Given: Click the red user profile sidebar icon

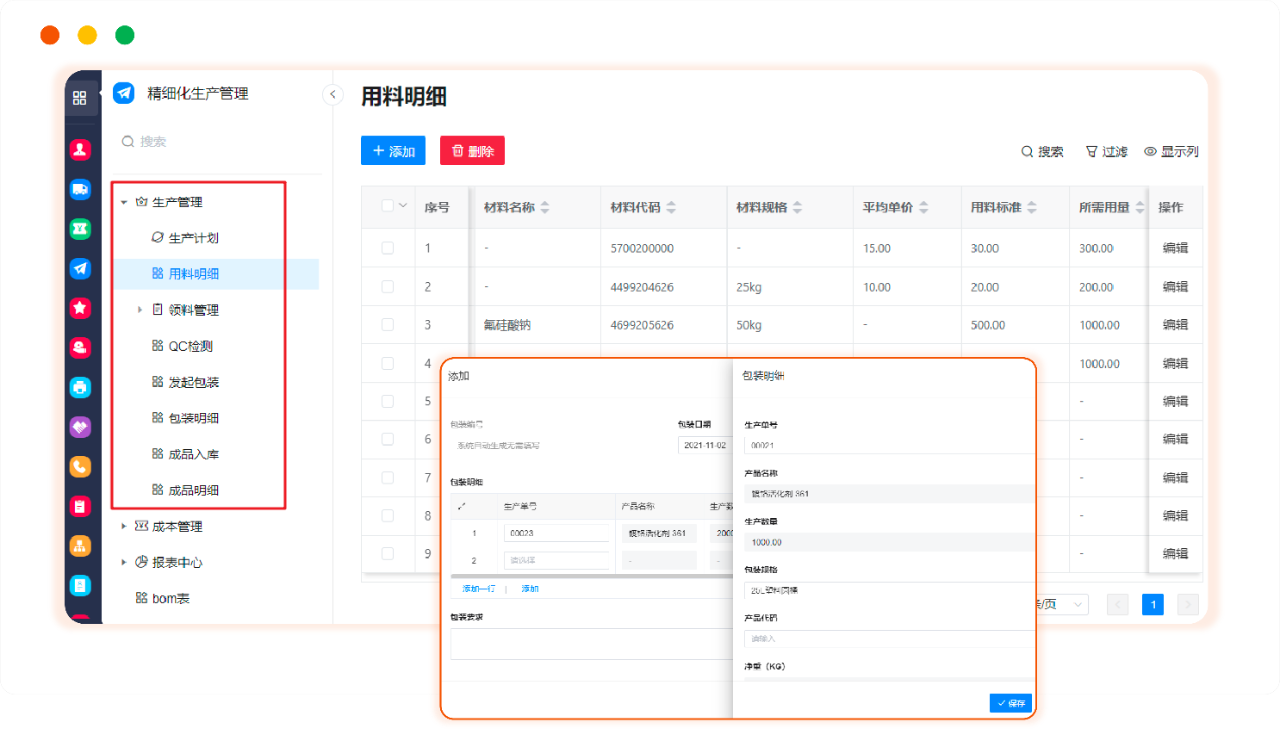Looking at the screenshot, I should pos(80,150).
